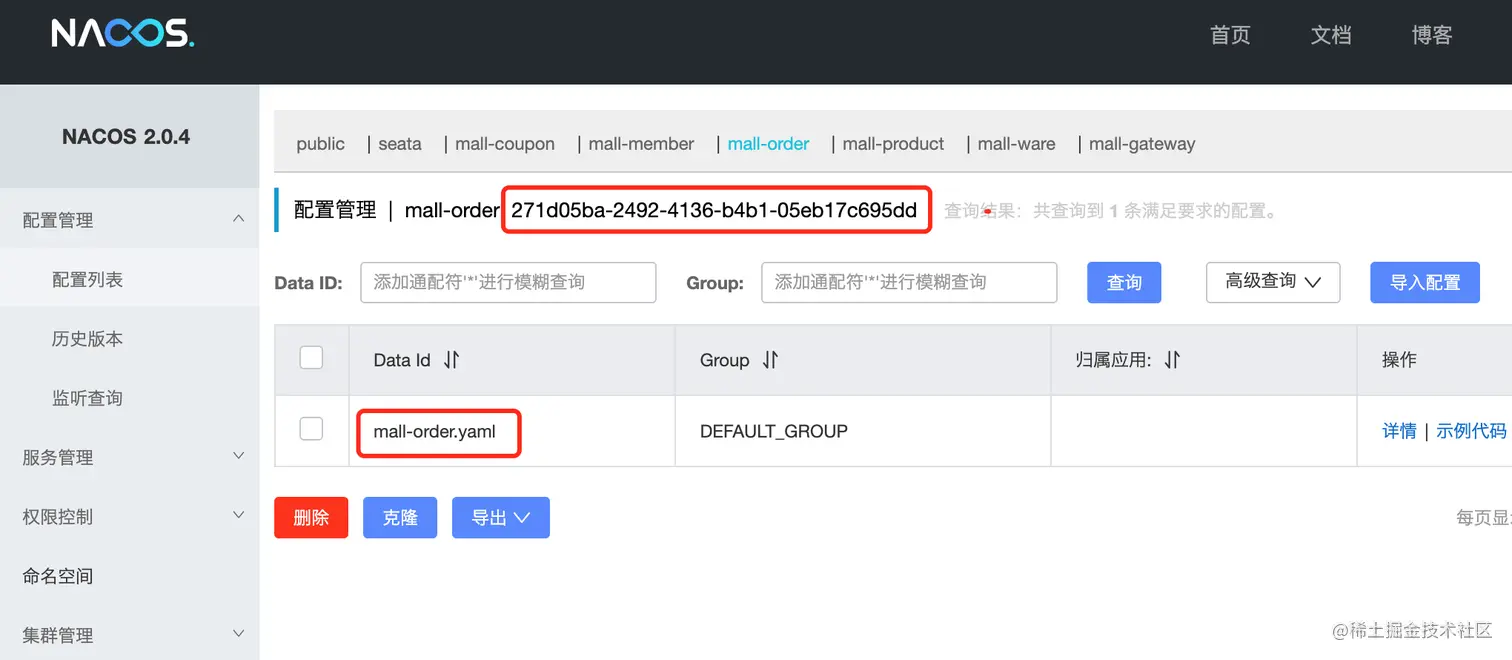Collapse the 配置管理 sidebar section
Viewport: 1512px width, 660px height.
[238, 219]
